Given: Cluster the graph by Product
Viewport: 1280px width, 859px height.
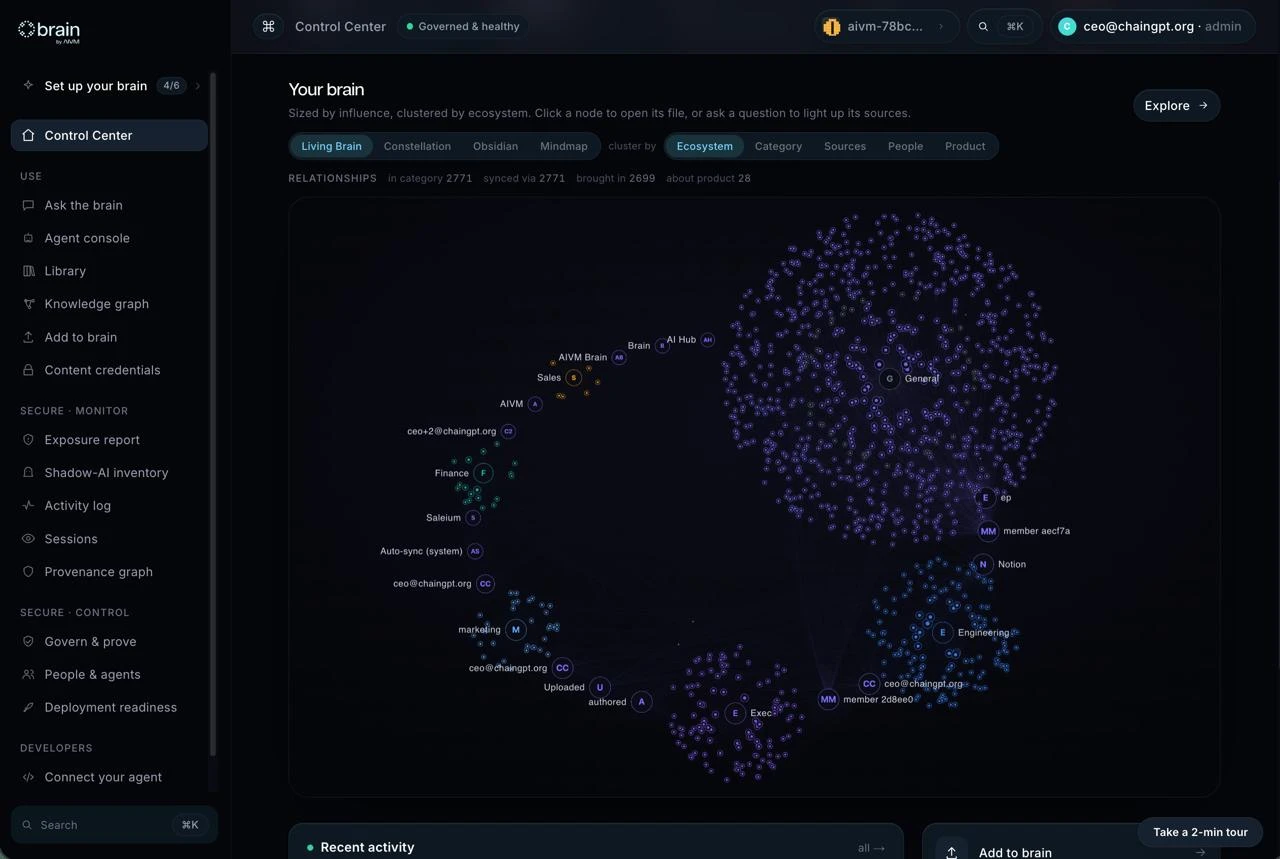Looking at the screenshot, I should click(x=965, y=146).
